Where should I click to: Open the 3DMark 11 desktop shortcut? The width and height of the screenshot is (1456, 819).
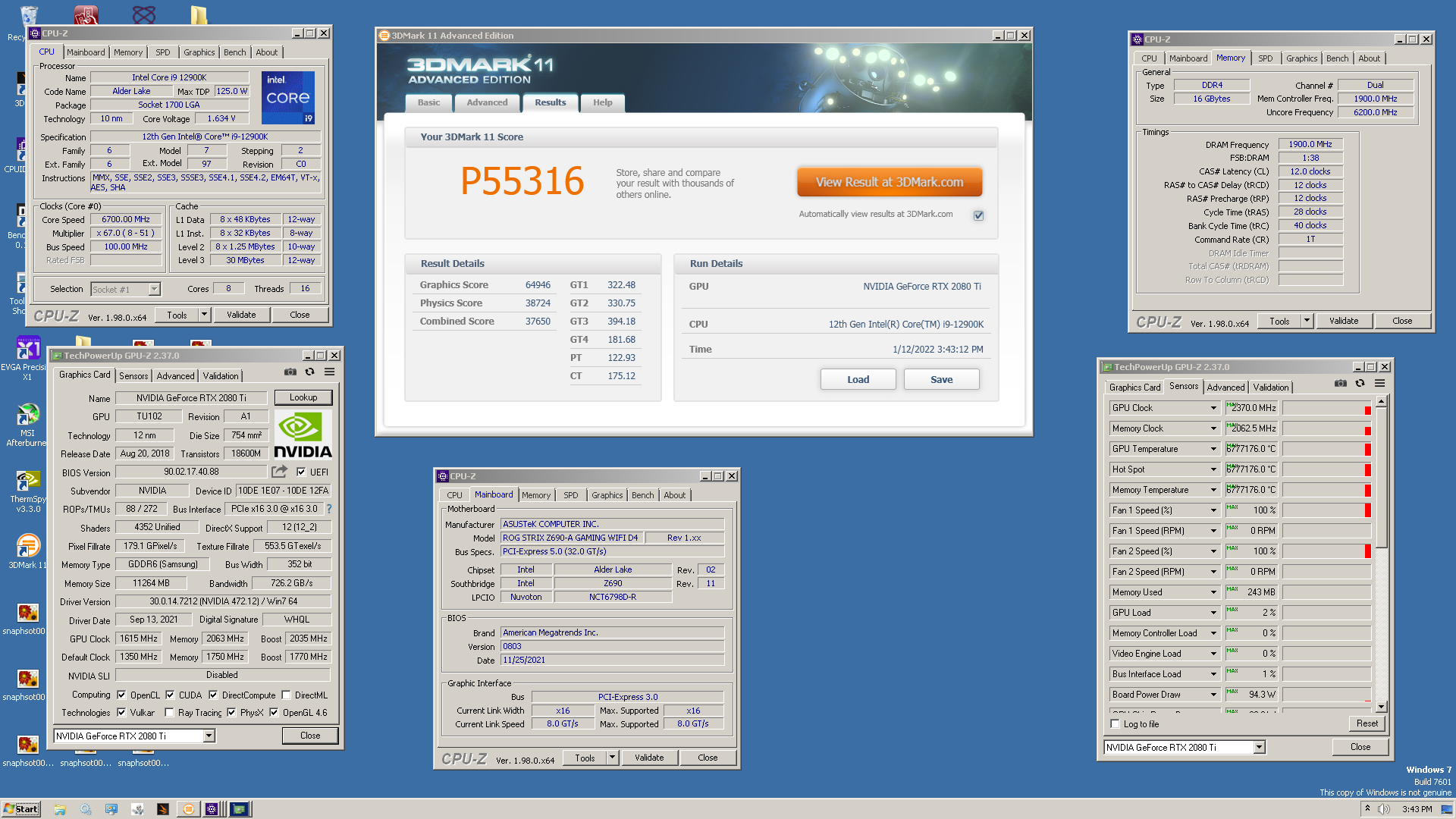tap(27, 546)
